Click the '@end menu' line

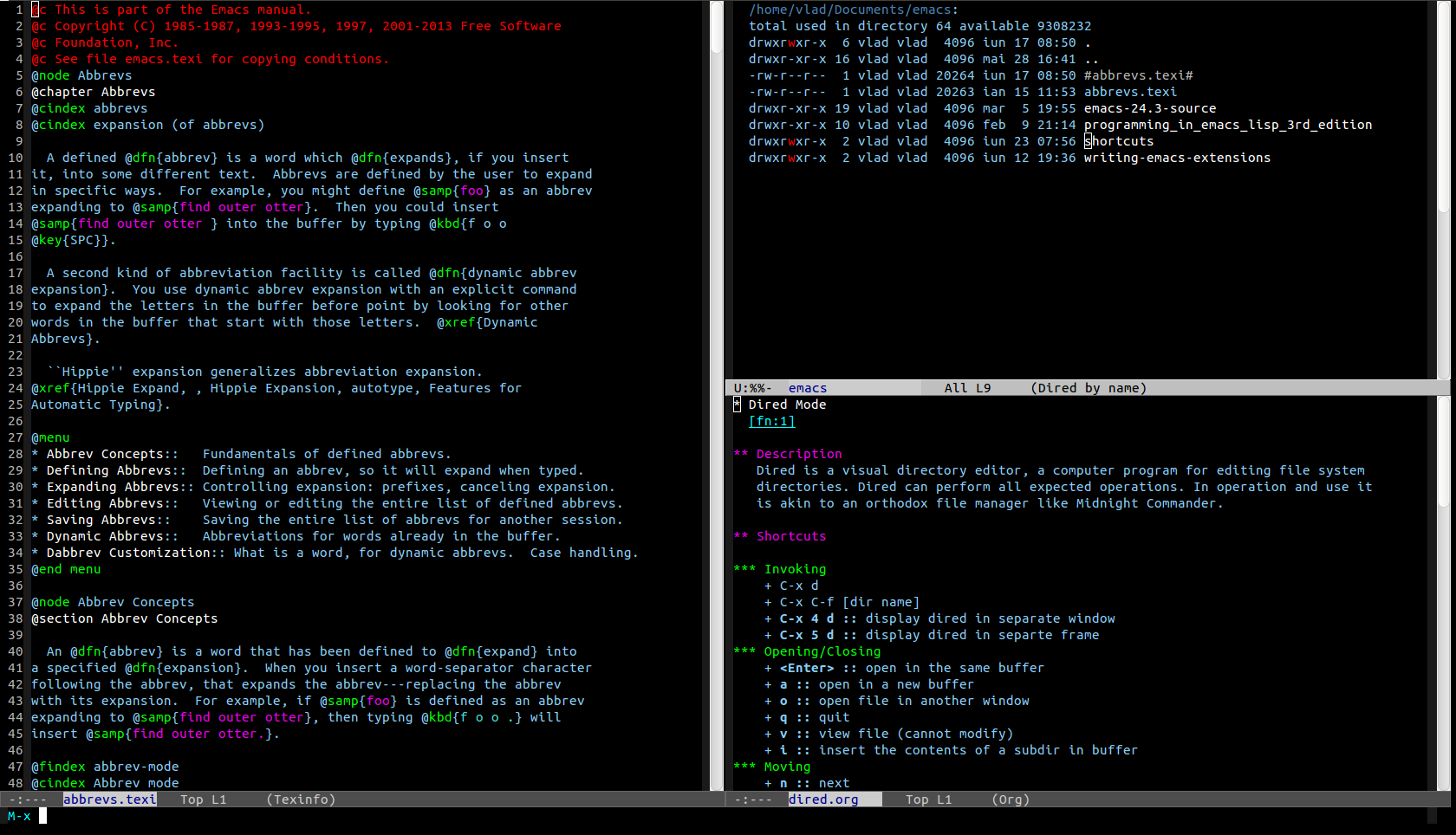click(66, 569)
